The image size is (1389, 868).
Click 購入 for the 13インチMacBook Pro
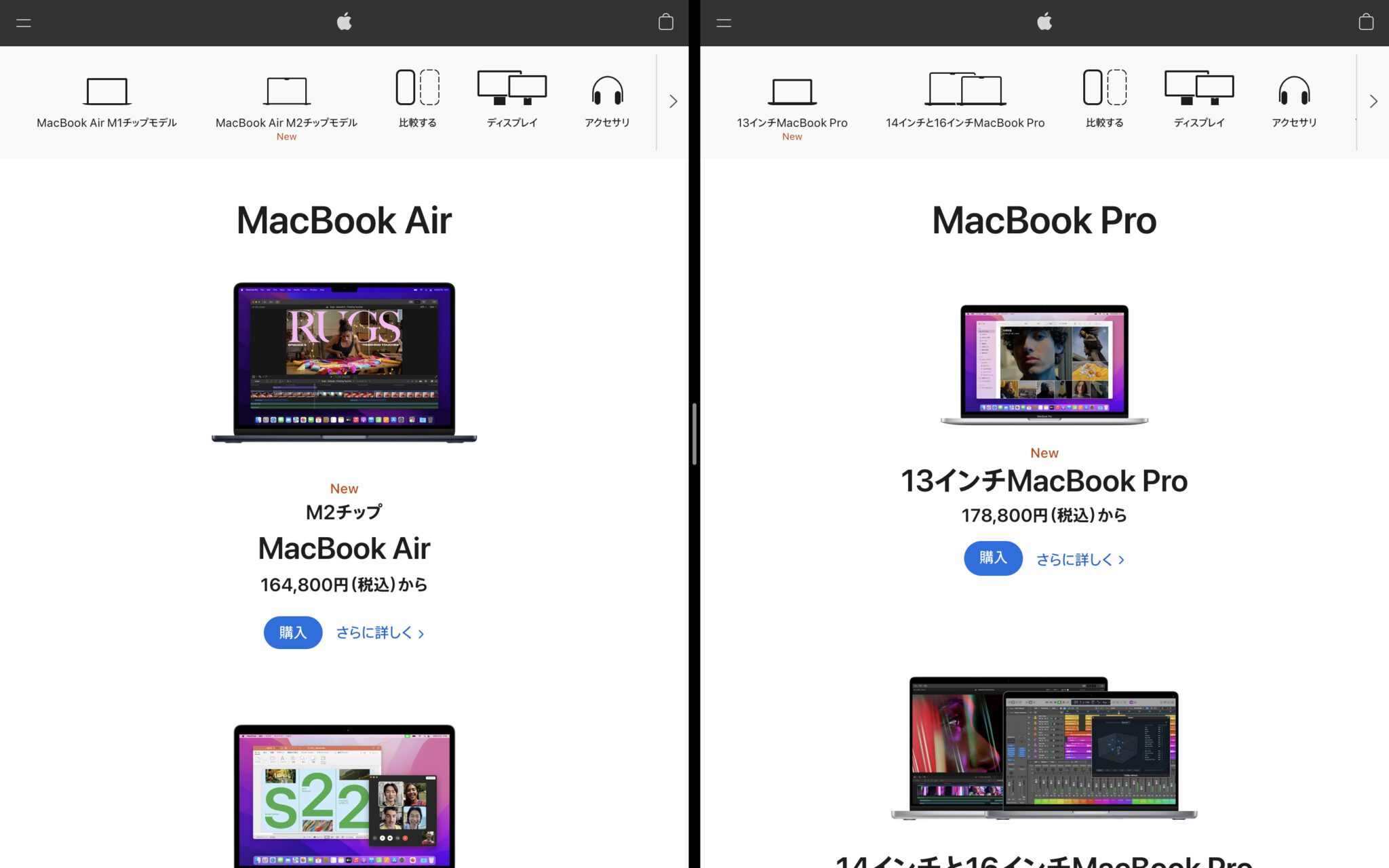click(992, 558)
